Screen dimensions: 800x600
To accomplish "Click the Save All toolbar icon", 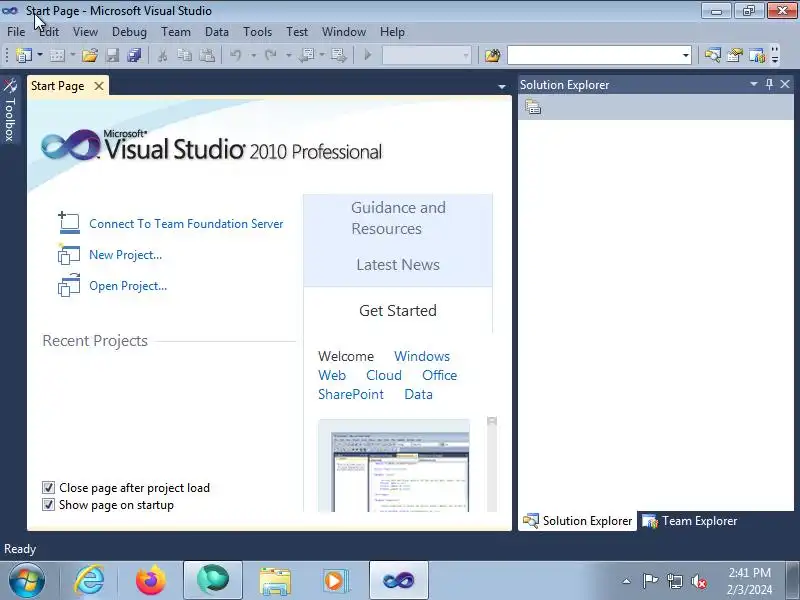I will (x=134, y=55).
